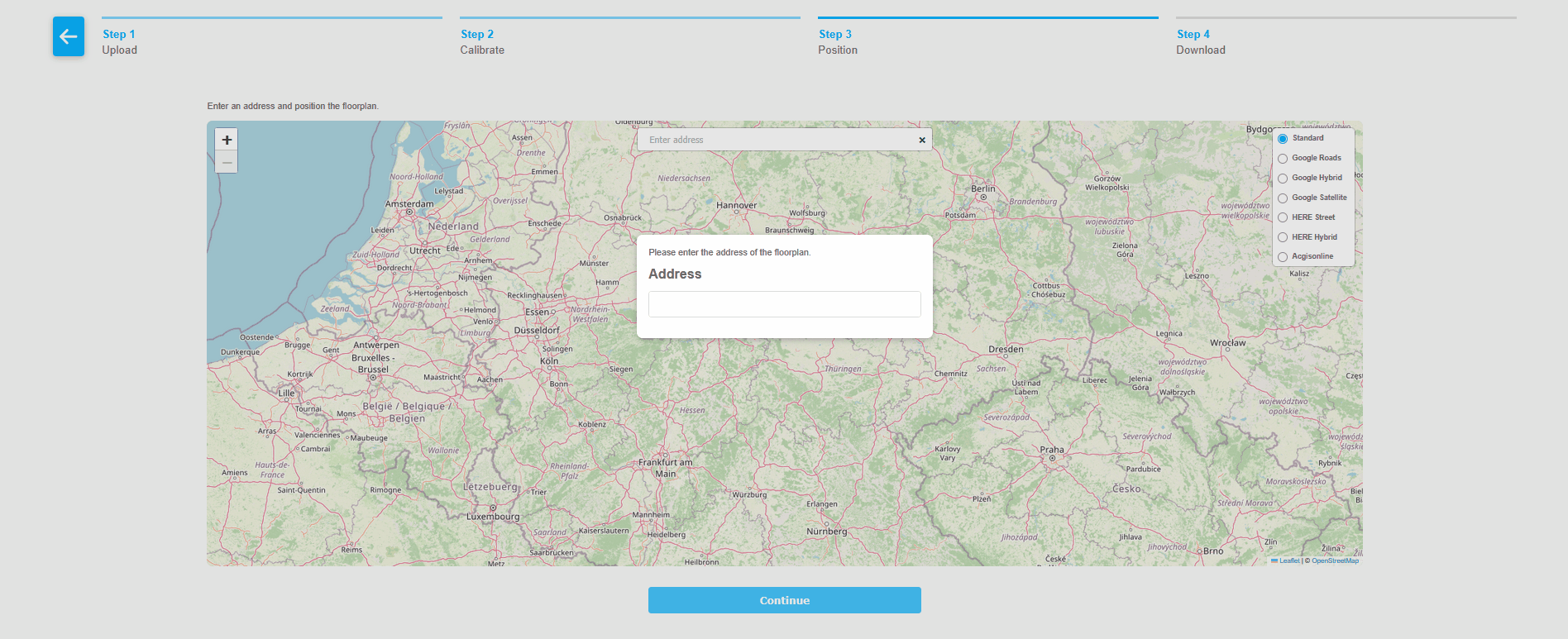The width and height of the screenshot is (1568, 639).
Task: Select Step 3 Position
Action: pos(837,41)
